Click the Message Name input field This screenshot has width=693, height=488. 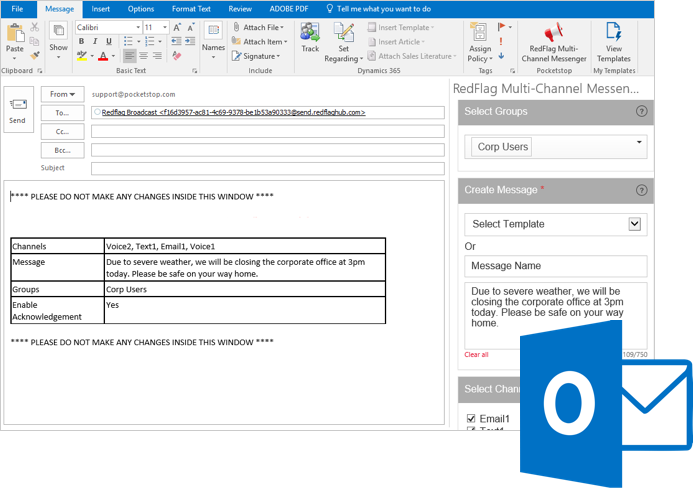pos(555,266)
